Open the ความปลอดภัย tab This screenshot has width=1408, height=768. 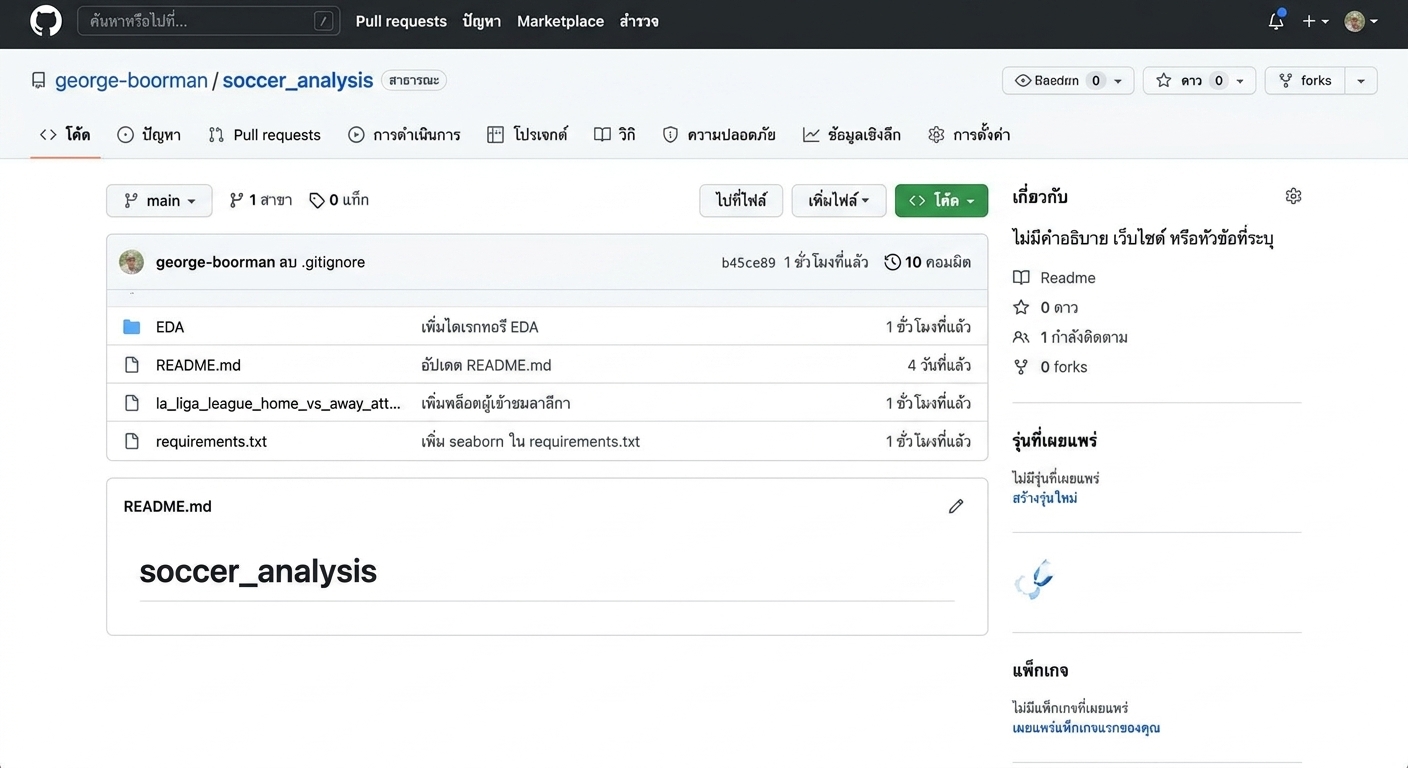click(719, 134)
